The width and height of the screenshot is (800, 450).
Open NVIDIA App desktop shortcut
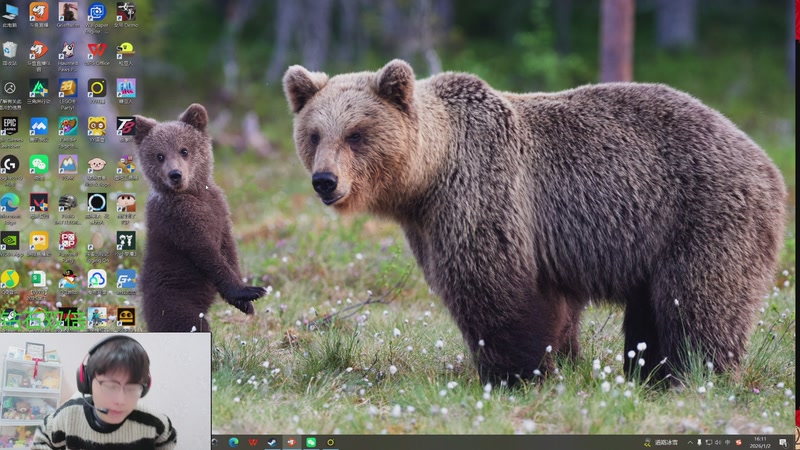10,244
